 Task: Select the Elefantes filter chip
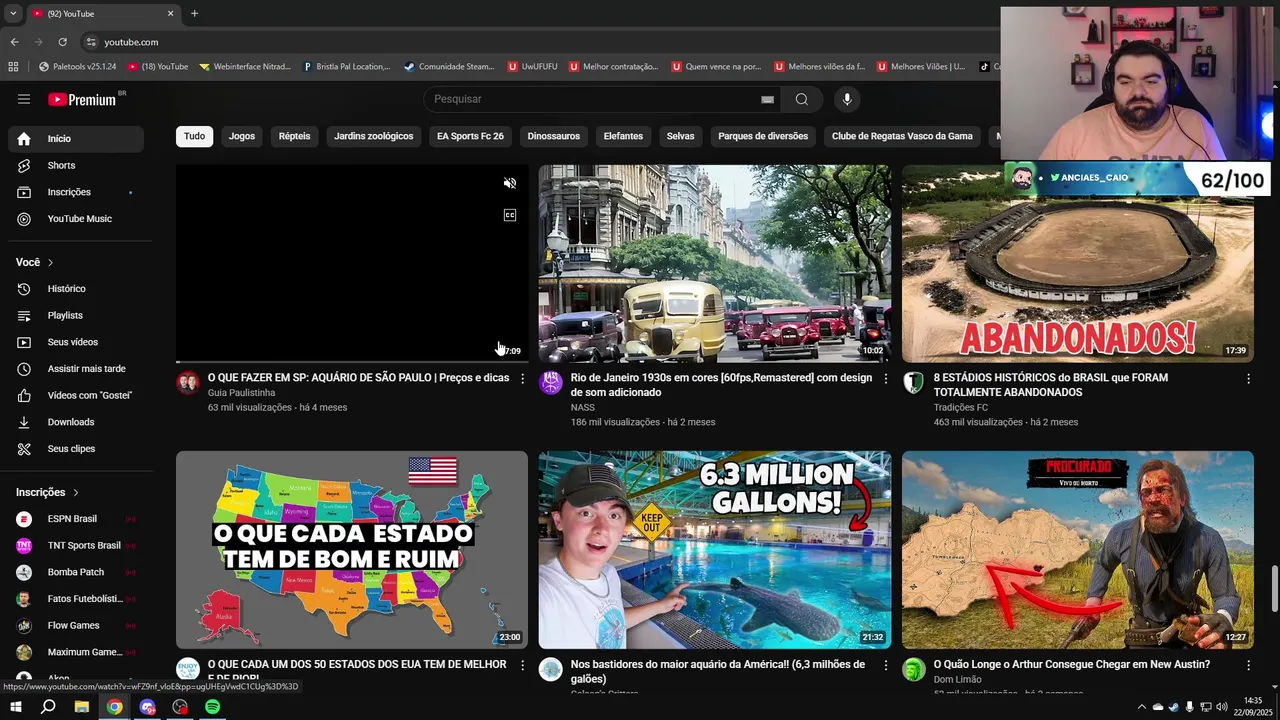click(623, 136)
